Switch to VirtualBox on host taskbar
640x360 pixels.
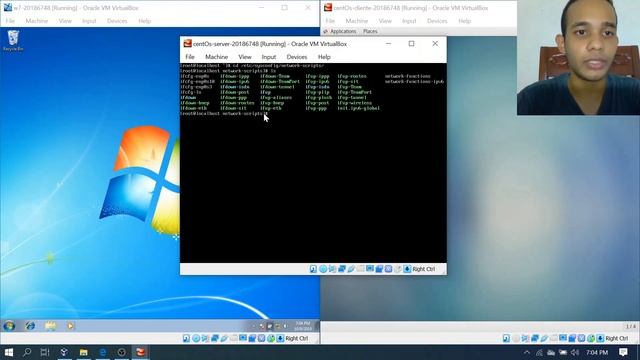[140, 352]
